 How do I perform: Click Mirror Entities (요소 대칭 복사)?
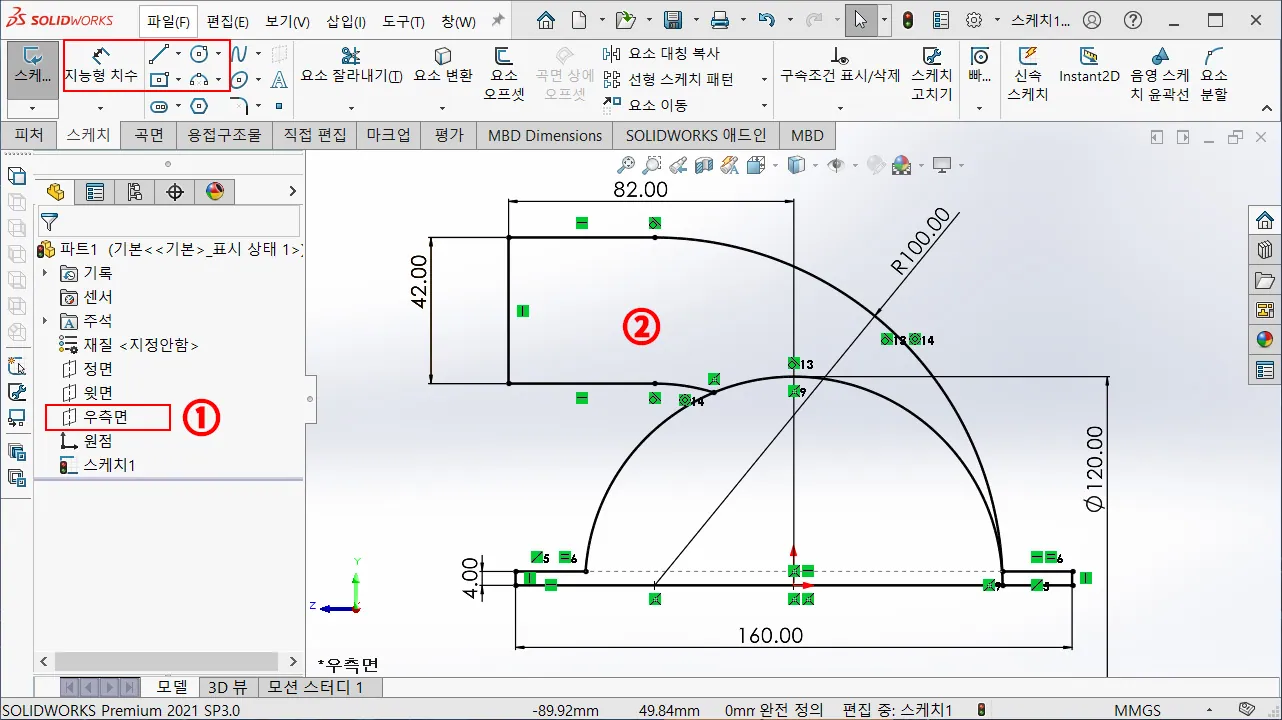[662, 54]
